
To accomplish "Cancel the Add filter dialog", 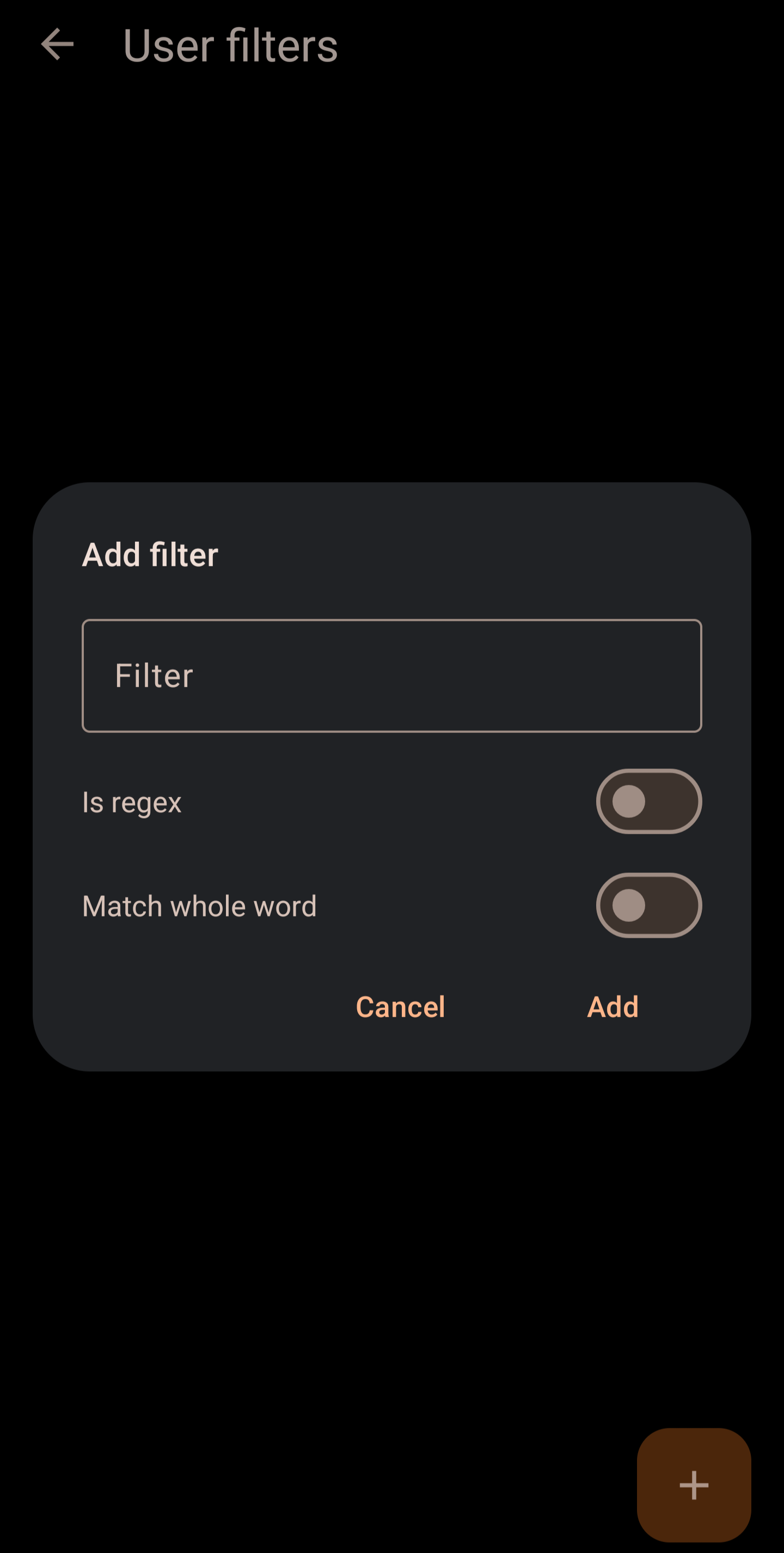I will point(400,1006).
